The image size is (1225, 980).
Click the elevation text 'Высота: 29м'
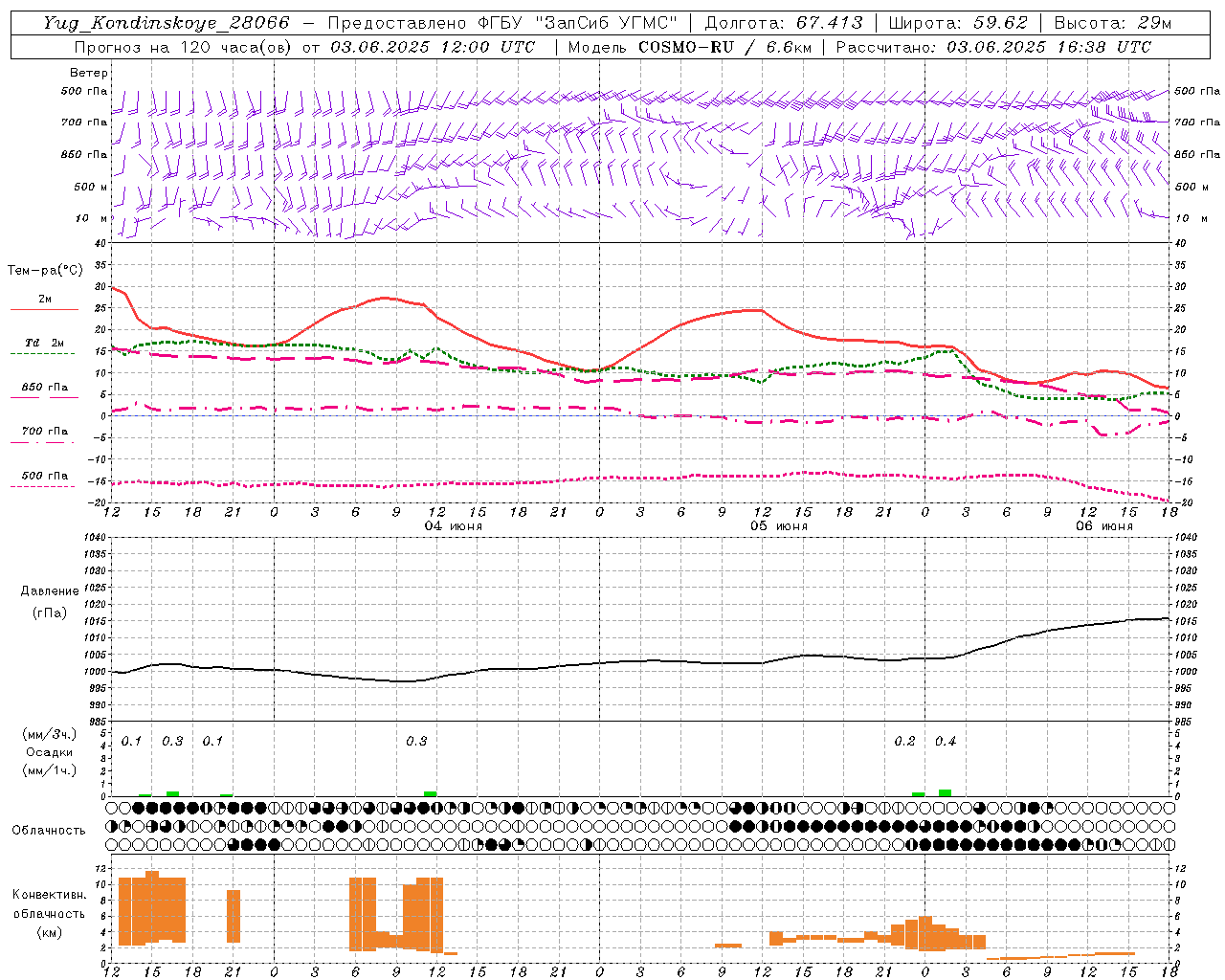pos(1112,23)
